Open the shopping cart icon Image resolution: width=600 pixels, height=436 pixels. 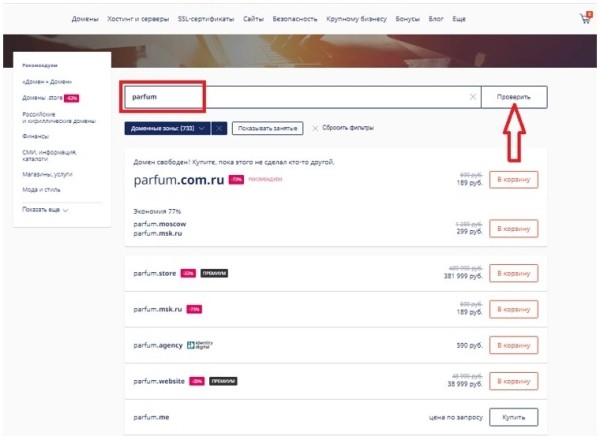point(584,18)
